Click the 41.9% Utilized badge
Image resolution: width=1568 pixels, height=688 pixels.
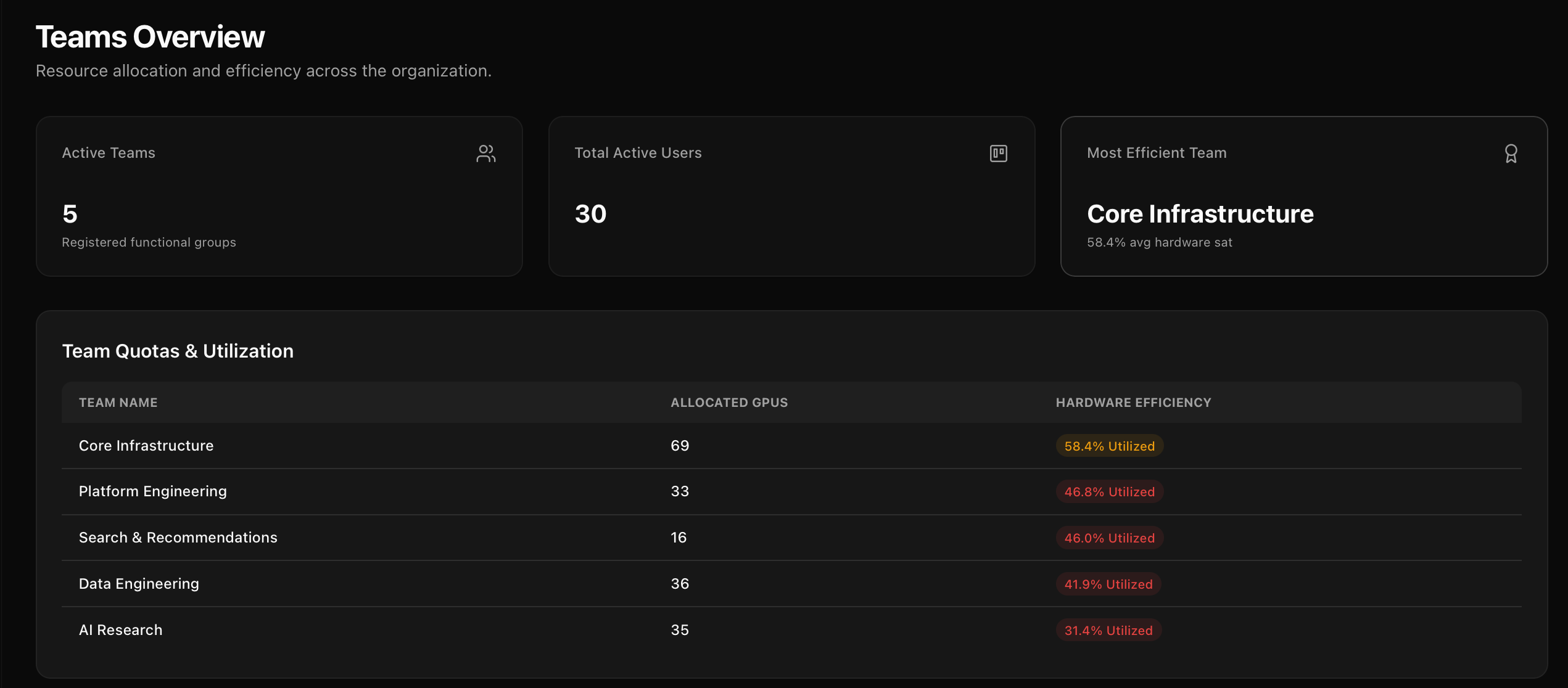(x=1108, y=584)
